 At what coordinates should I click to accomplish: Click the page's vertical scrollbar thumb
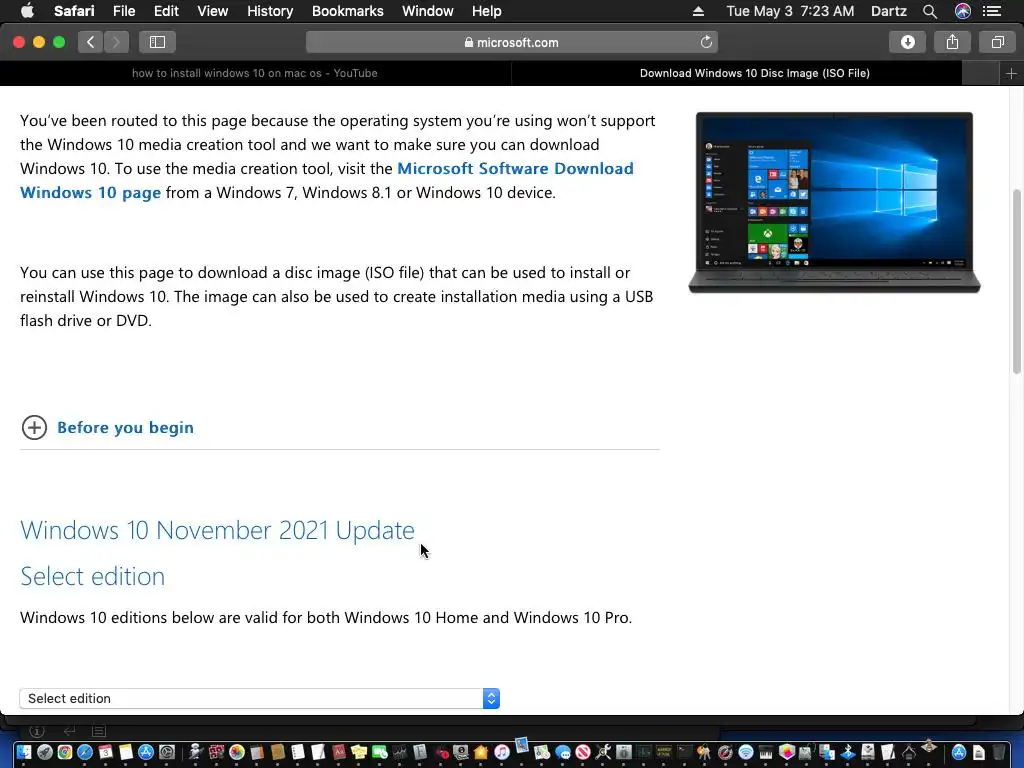coord(1016,281)
